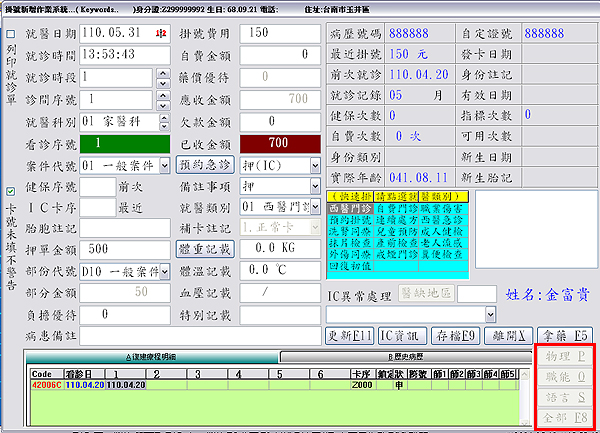This screenshot has width=600, height=433.
Task: Uncheck the 卡號未填不警告 checkbox
Action: click(11, 191)
